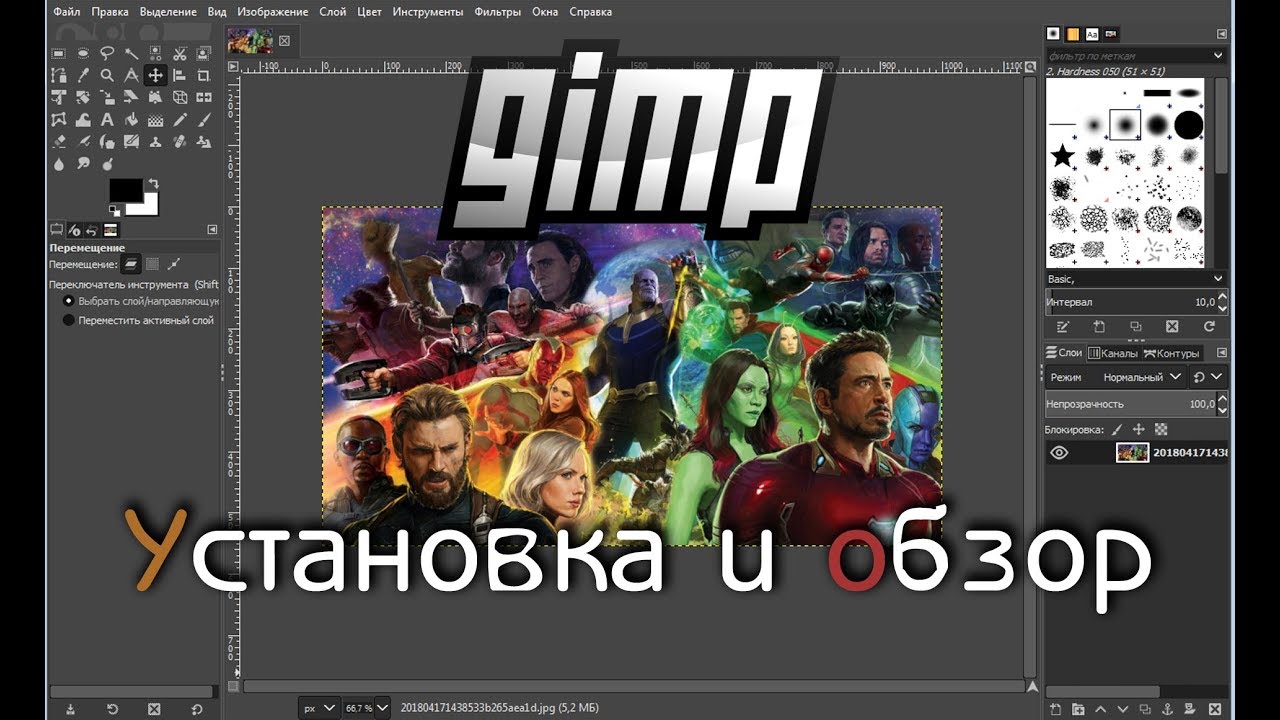Set move mode to path
Viewport: 1280px width, 720px height.
174,264
